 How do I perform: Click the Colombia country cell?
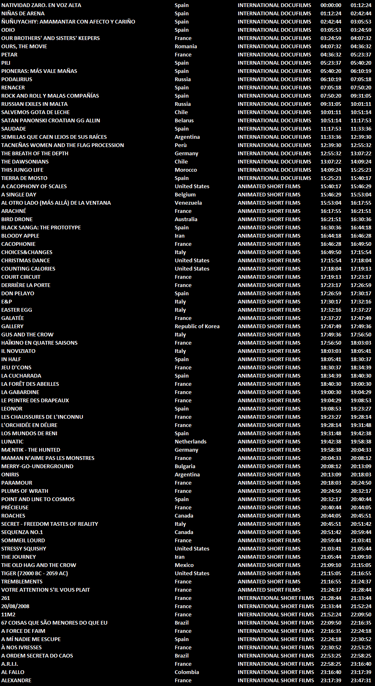pos(187,672)
